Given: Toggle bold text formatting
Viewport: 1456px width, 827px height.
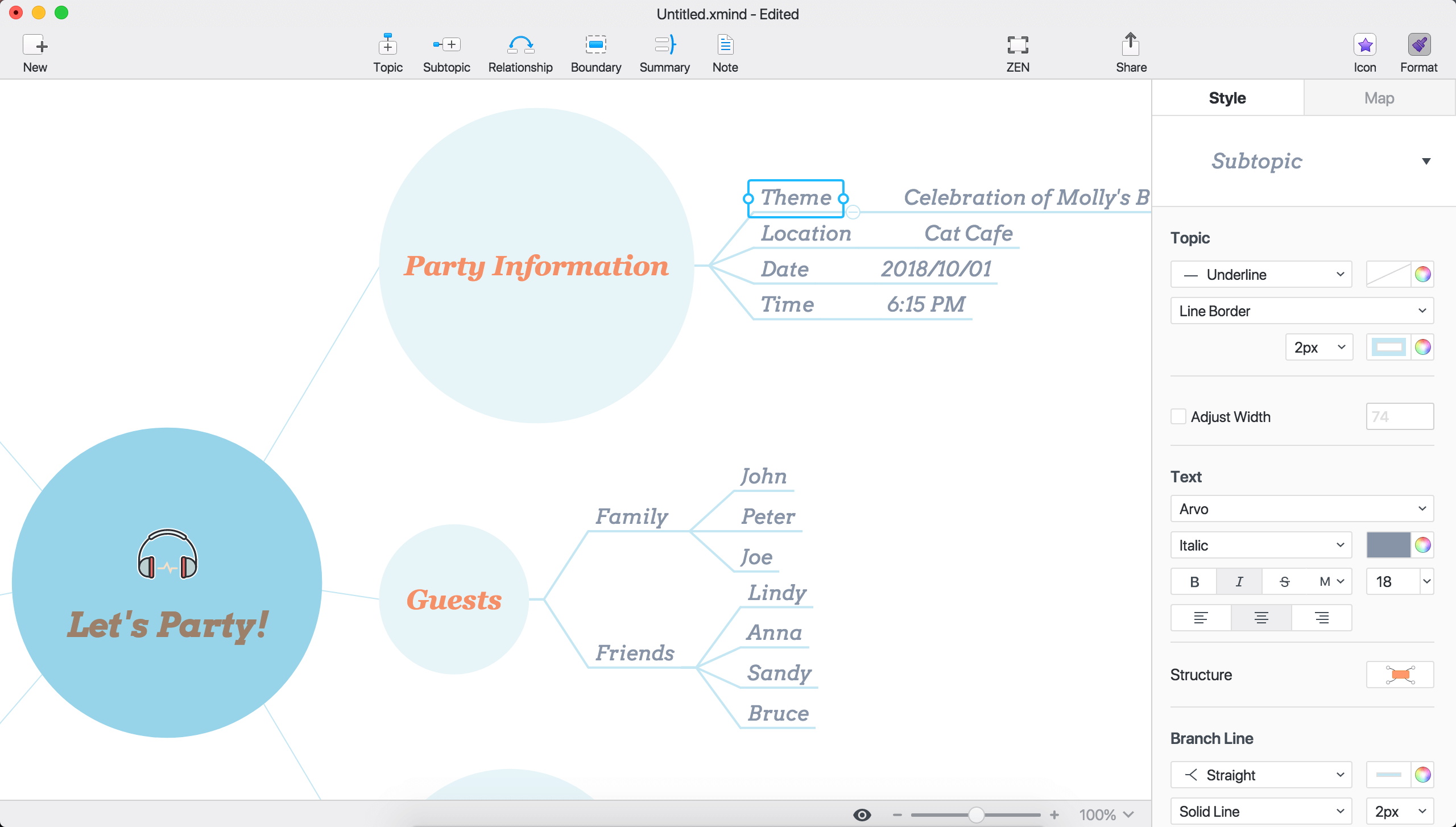Looking at the screenshot, I should pyautogui.click(x=1194, y=581).
